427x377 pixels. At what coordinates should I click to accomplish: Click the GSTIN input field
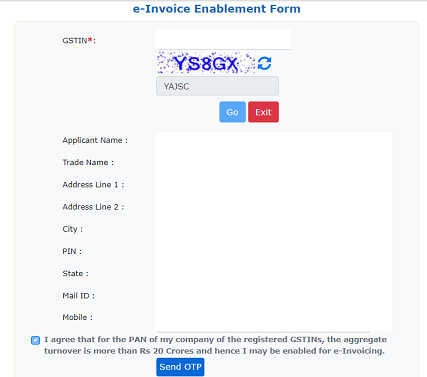223,39
